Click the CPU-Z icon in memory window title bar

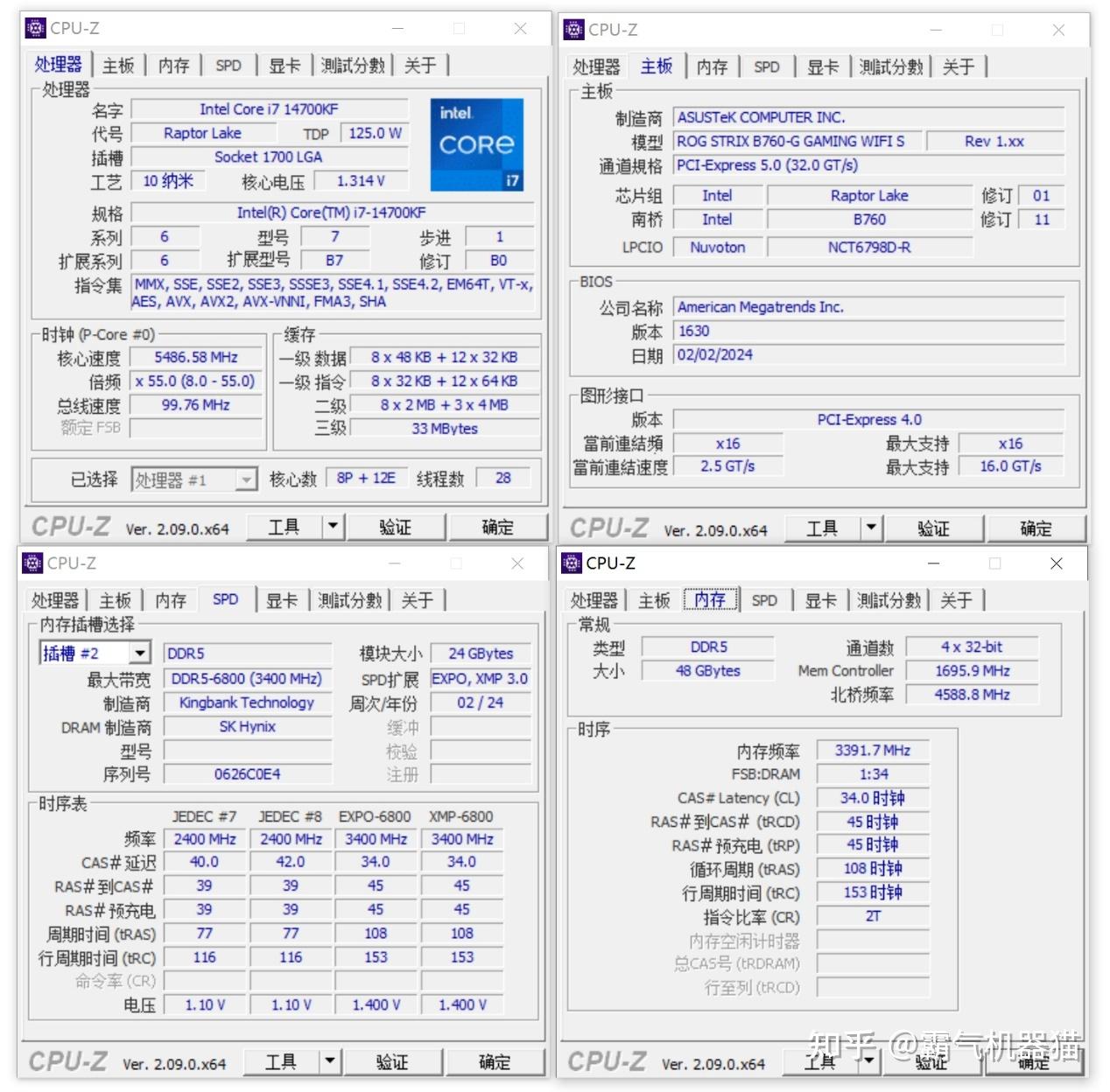(573, 563)
